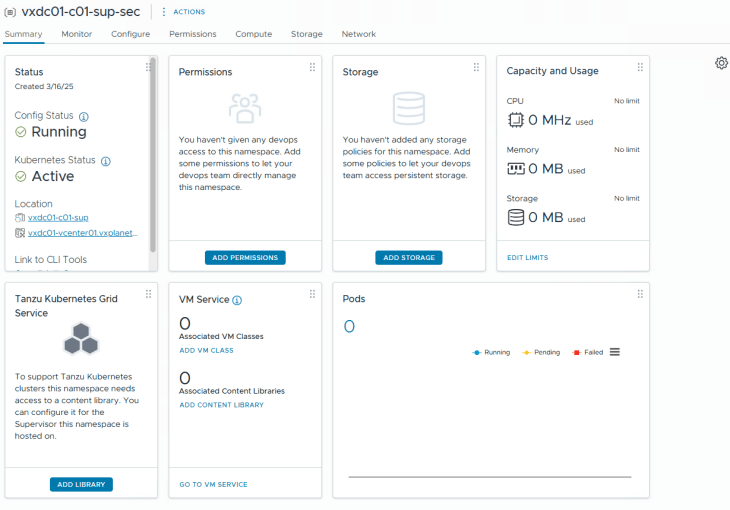Open the vxdc01-c01-sup location link
730x510 pixels.
pyautogui.click(x=58, y=217)
